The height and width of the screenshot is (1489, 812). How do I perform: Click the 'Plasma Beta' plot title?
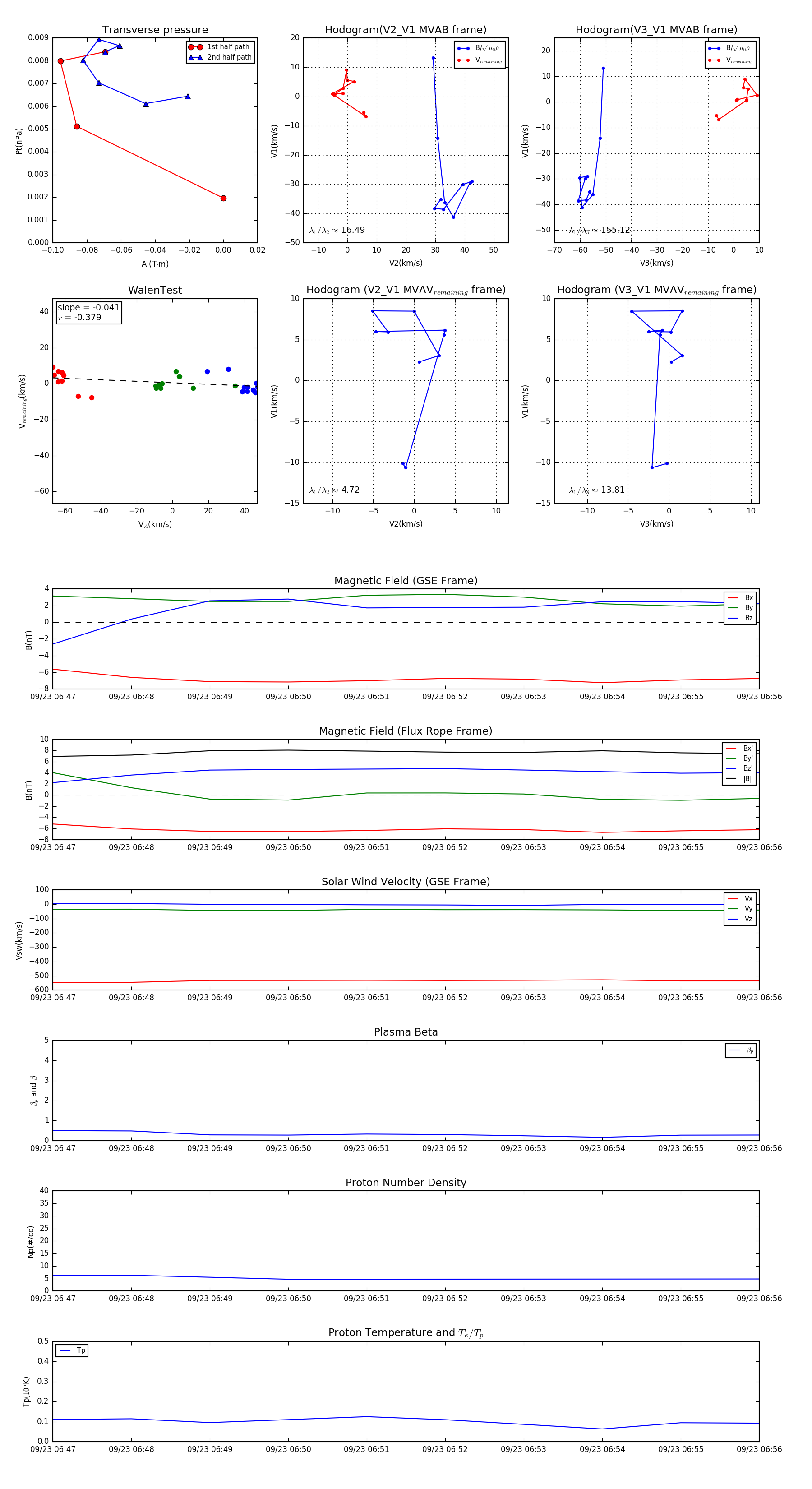coord(406,1032)
